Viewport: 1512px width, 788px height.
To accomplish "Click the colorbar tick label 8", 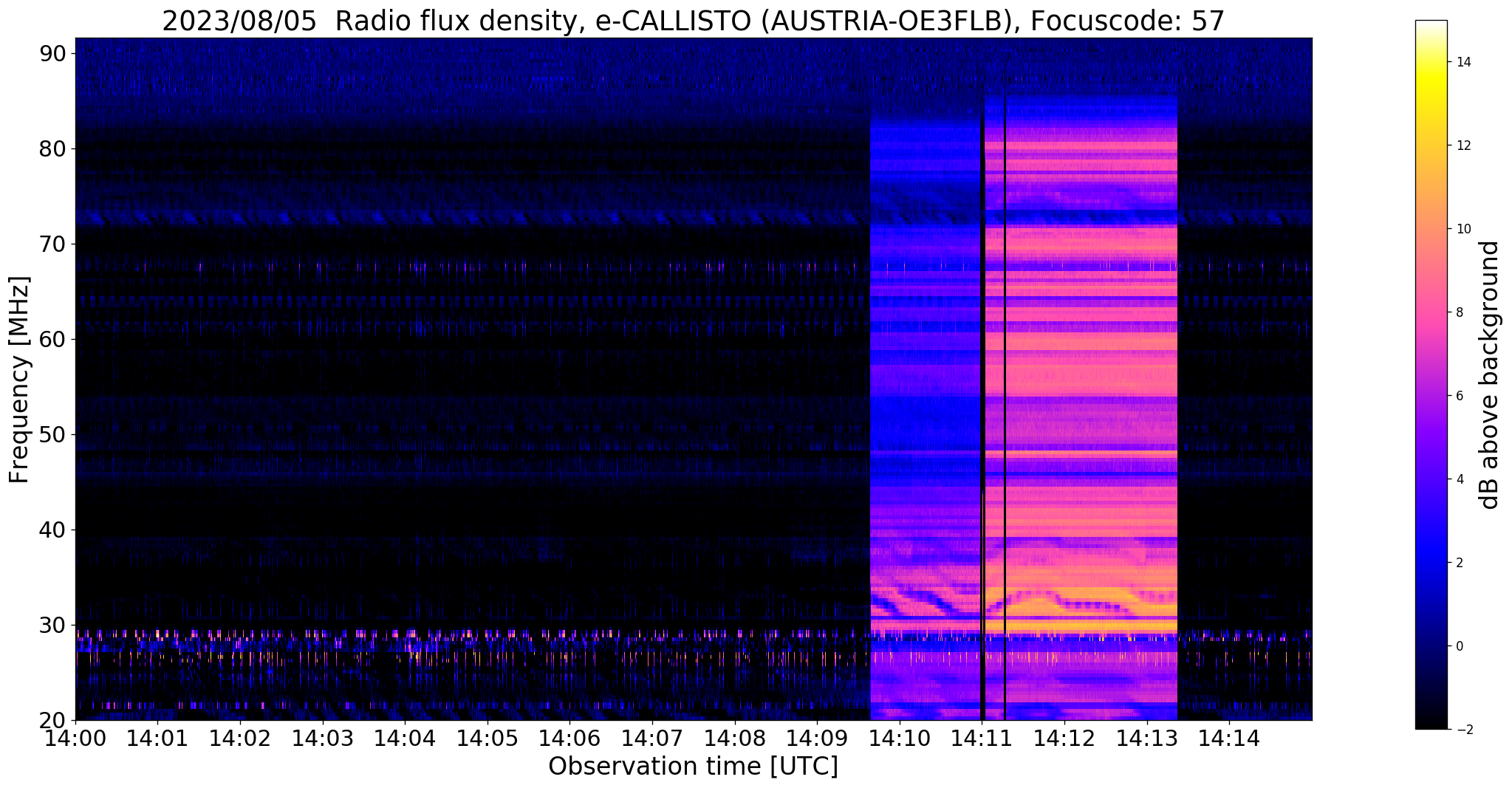I will (x=1459, y=312).
